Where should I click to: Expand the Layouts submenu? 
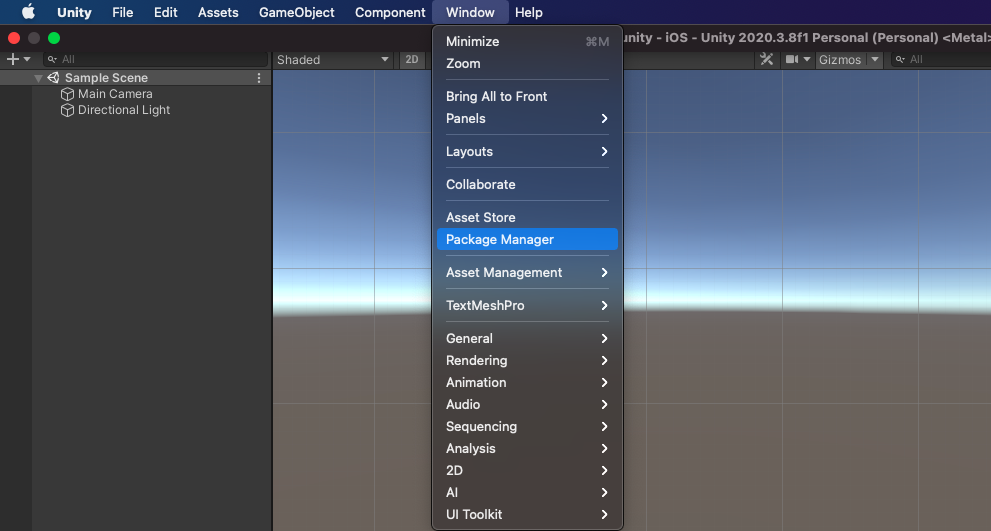[527, 152]
